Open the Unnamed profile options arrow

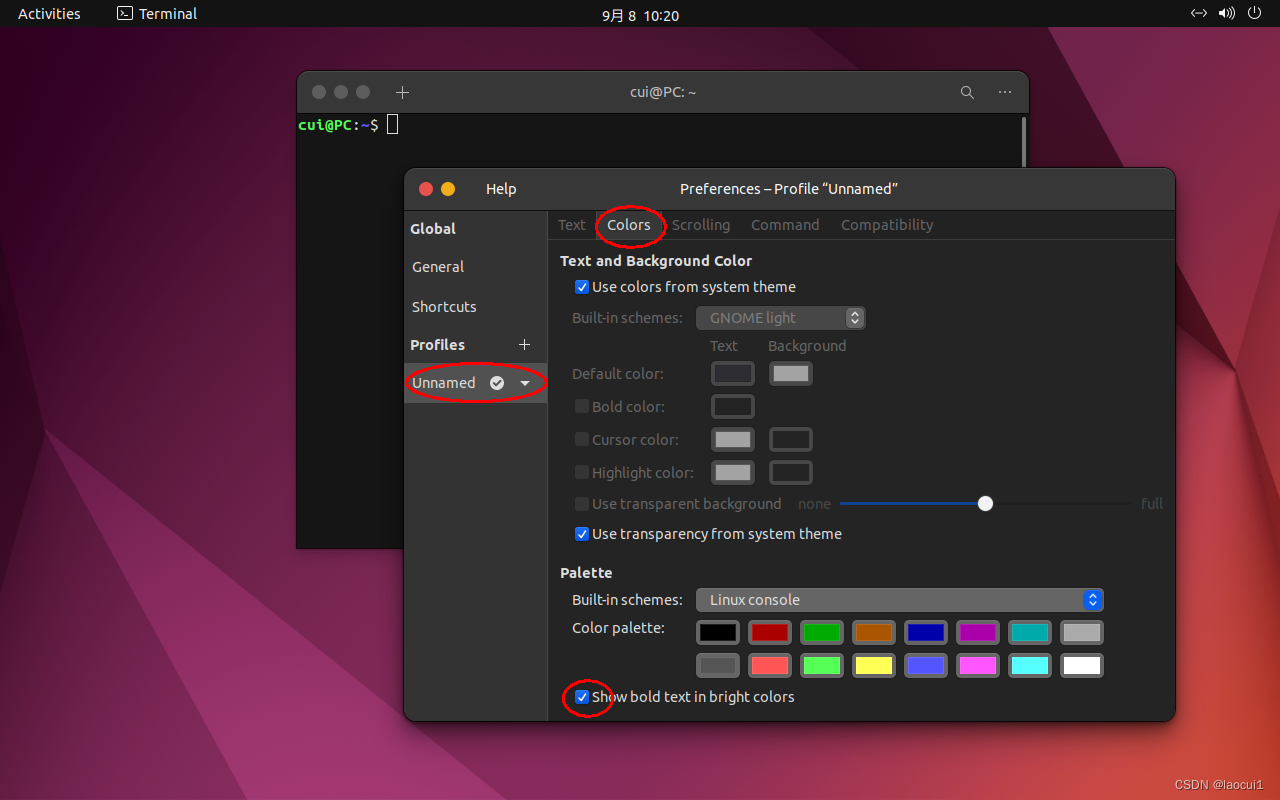(525, 382)
